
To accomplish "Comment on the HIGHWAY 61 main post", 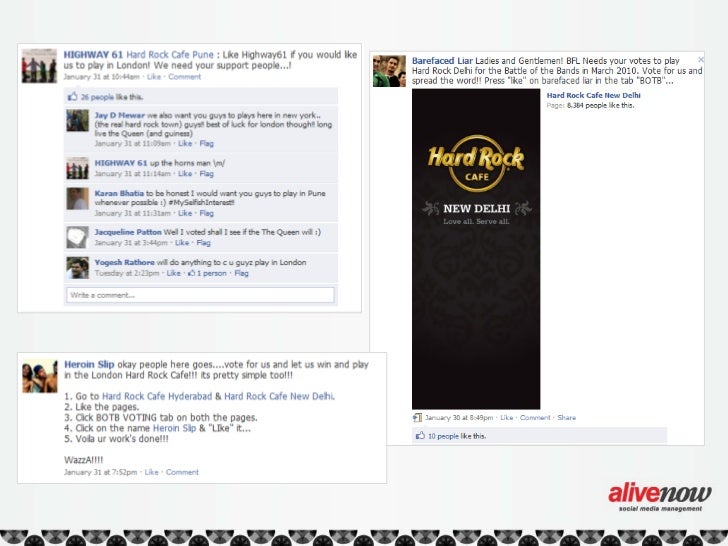I will [x=184, y=77].
